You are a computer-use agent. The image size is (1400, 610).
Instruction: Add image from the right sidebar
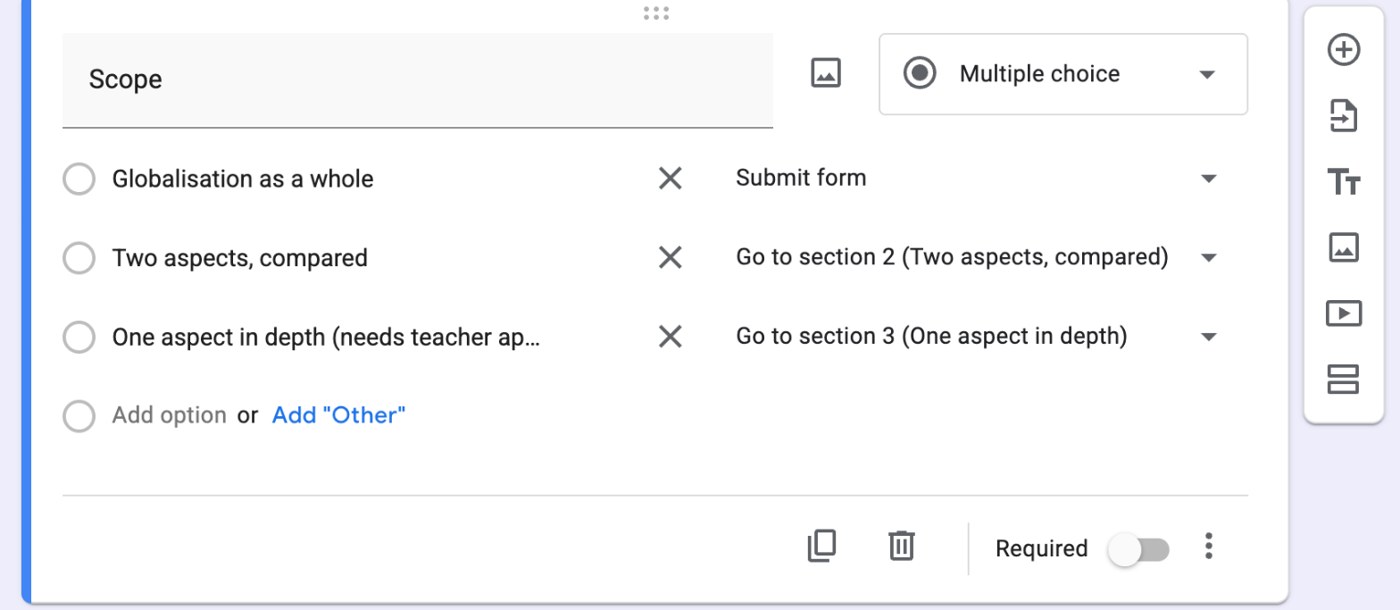[x=1343, y=247]
